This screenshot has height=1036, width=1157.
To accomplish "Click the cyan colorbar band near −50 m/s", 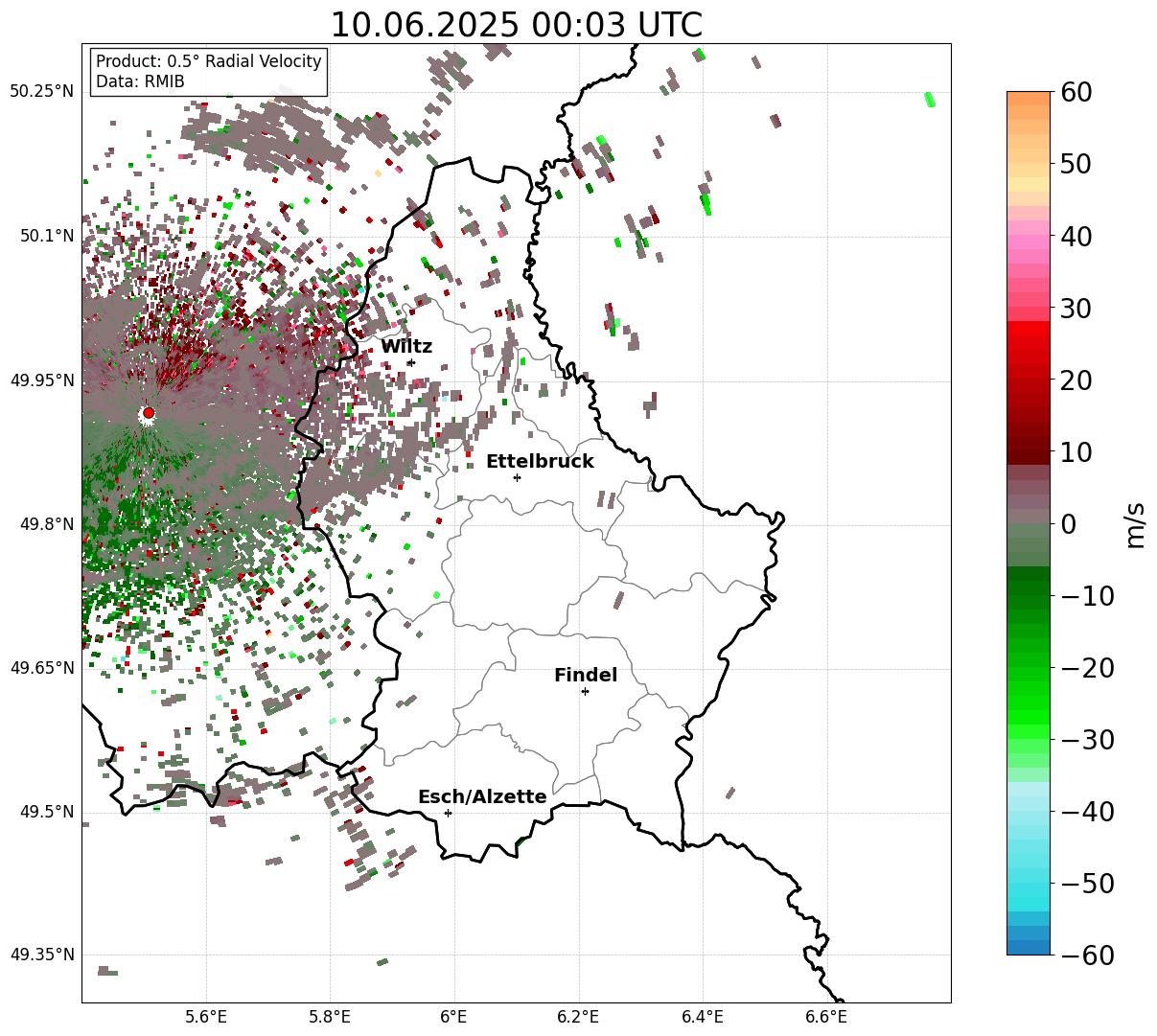I will (1029, 883).
